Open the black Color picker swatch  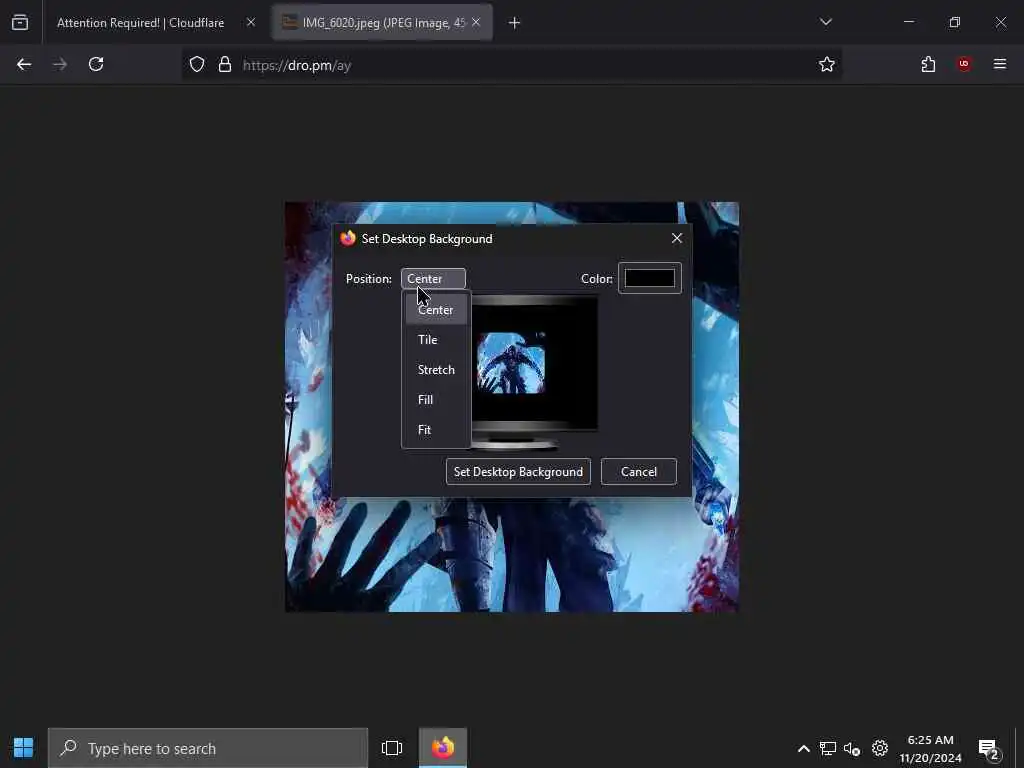point(650,278)
